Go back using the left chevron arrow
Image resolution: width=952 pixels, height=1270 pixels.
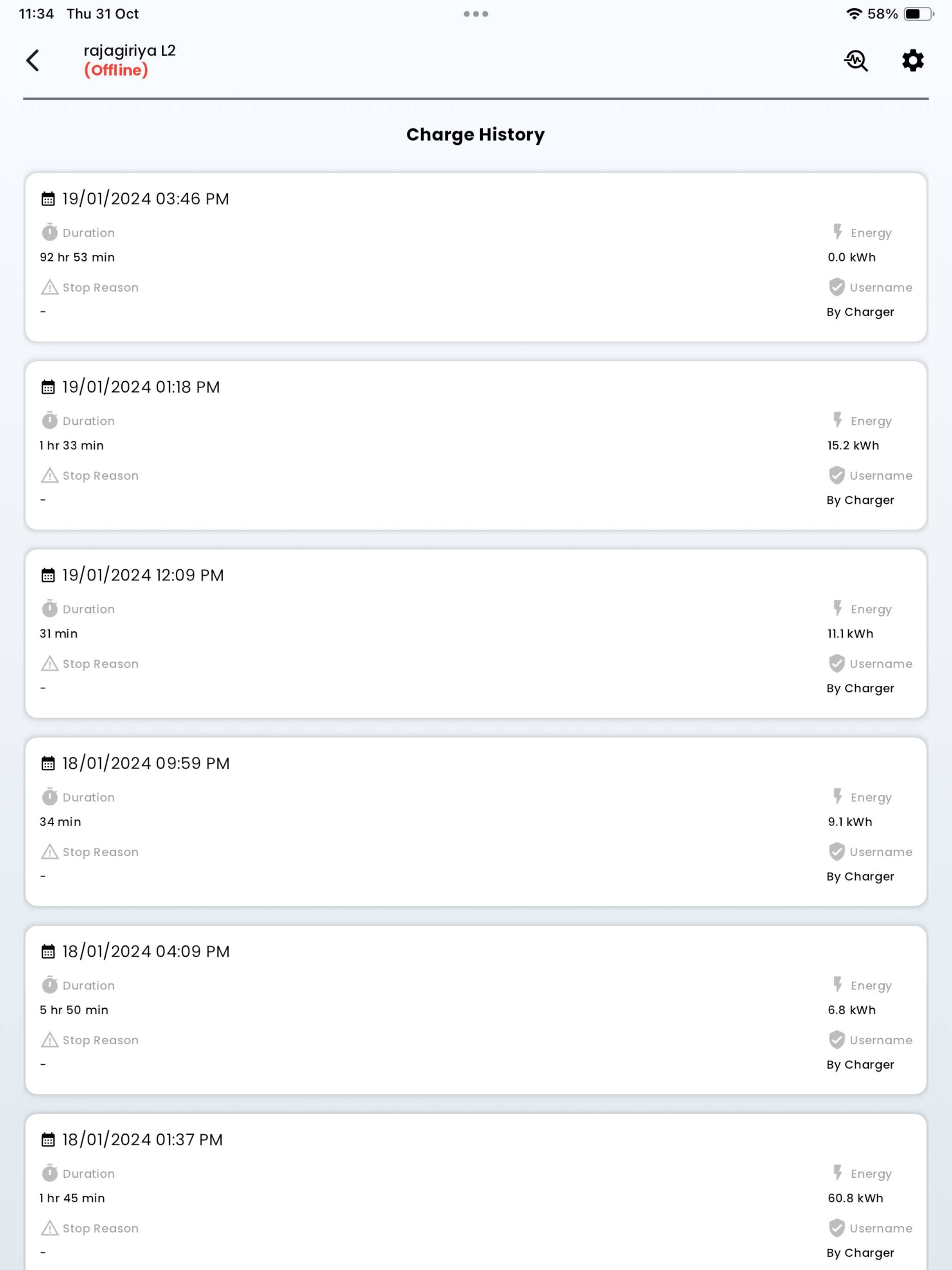(x=33, y=60)
